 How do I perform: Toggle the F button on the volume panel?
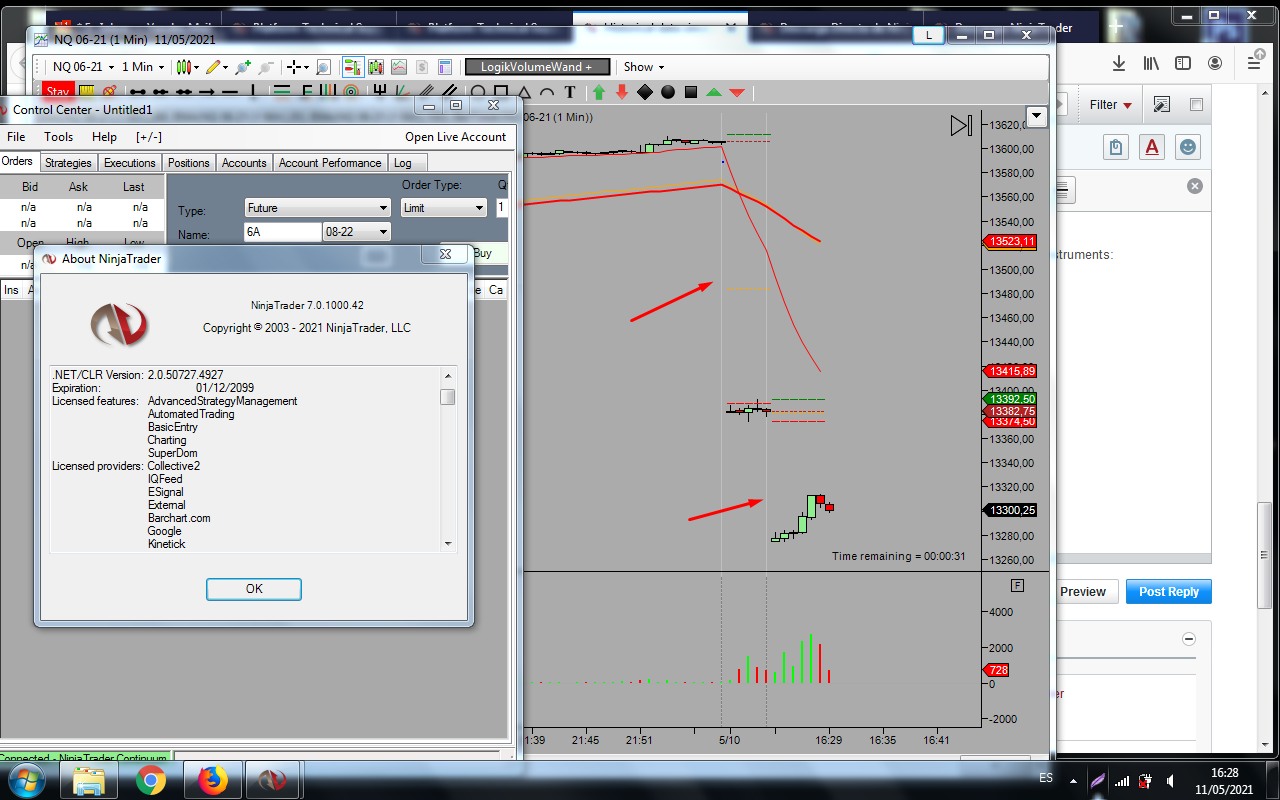(x=1018, y=586)
